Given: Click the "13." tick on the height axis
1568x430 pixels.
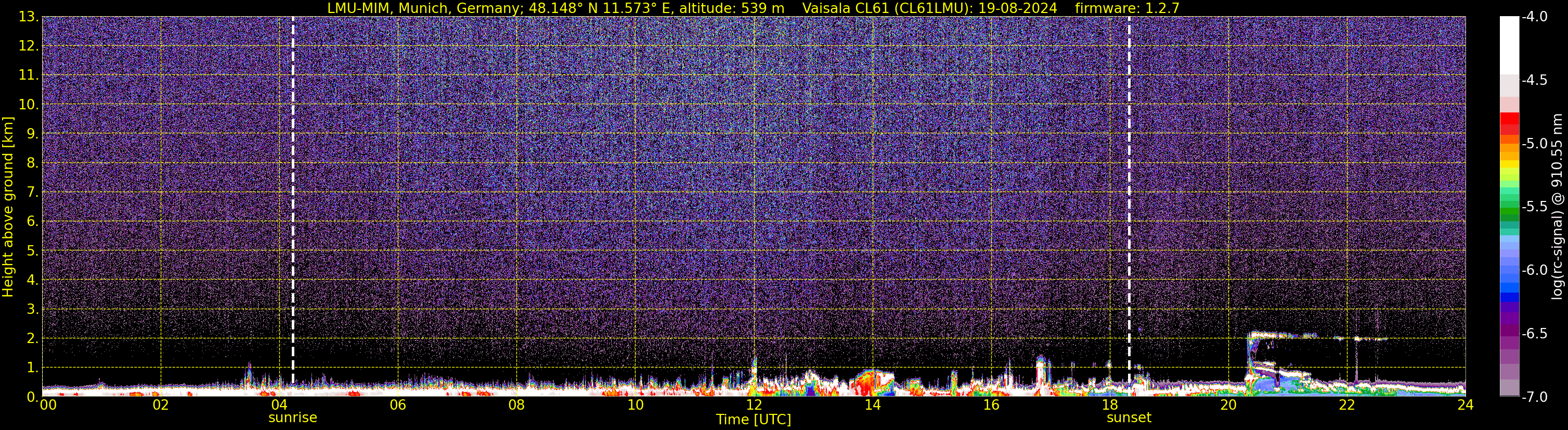Looking at the screenshot, I should tap(29, 17).
